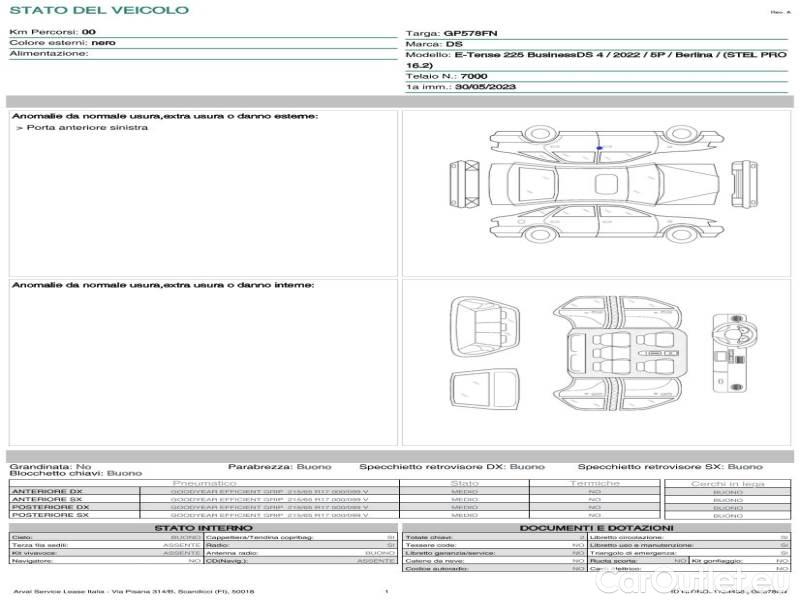Click the open trunk interior diagram
This screenshot has height=600, width=800.
(484, 323)
